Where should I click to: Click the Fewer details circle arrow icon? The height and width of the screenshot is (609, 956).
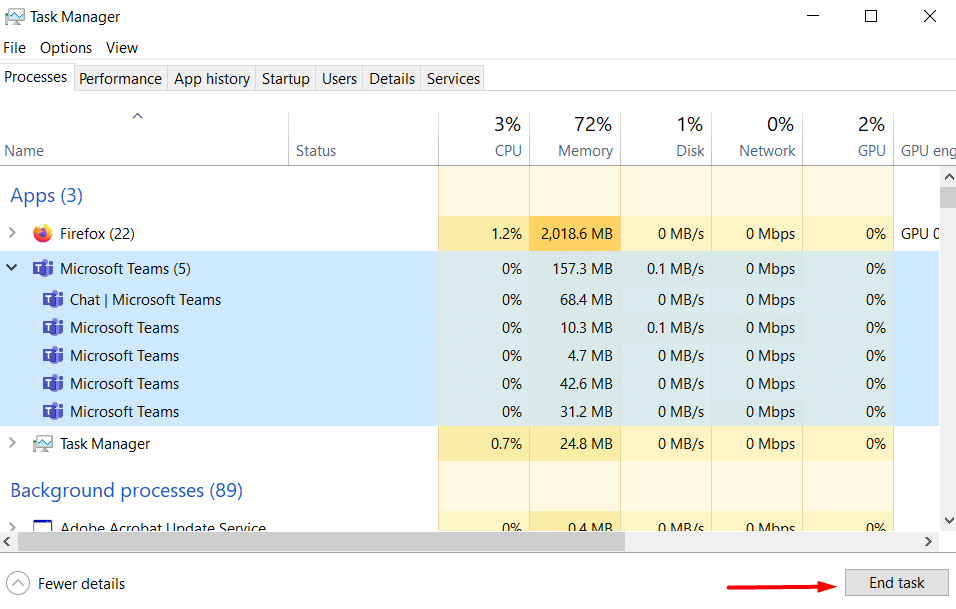(x=18, y=583)
